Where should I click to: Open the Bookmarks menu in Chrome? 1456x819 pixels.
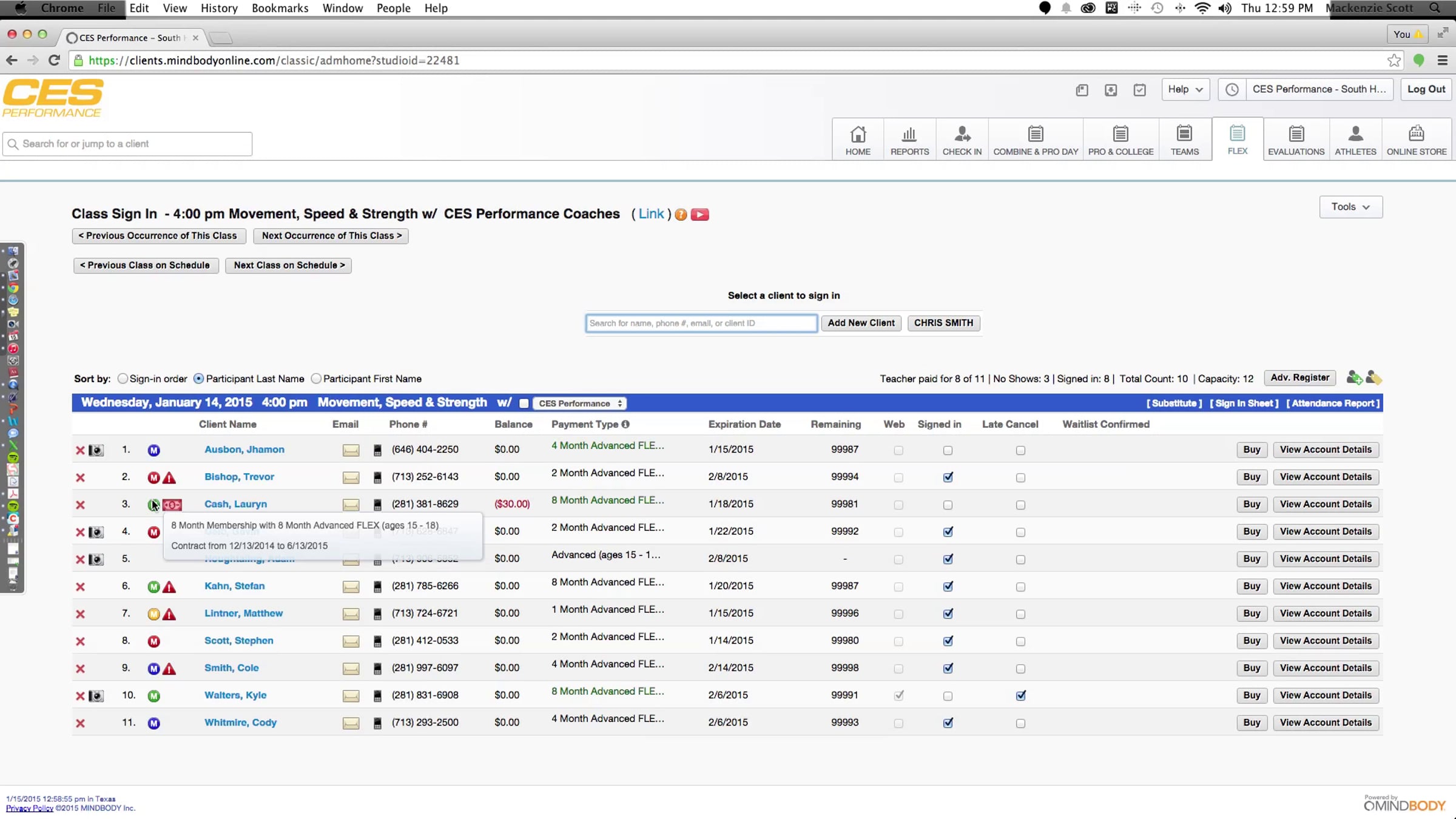coord(280,8)
